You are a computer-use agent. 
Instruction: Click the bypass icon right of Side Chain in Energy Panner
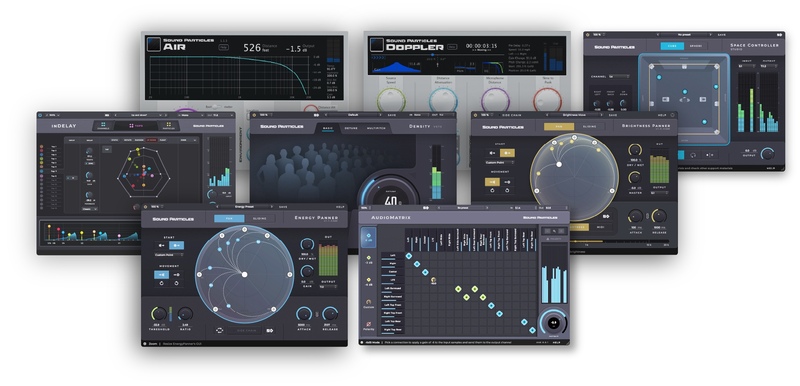(x=269, y=330)
